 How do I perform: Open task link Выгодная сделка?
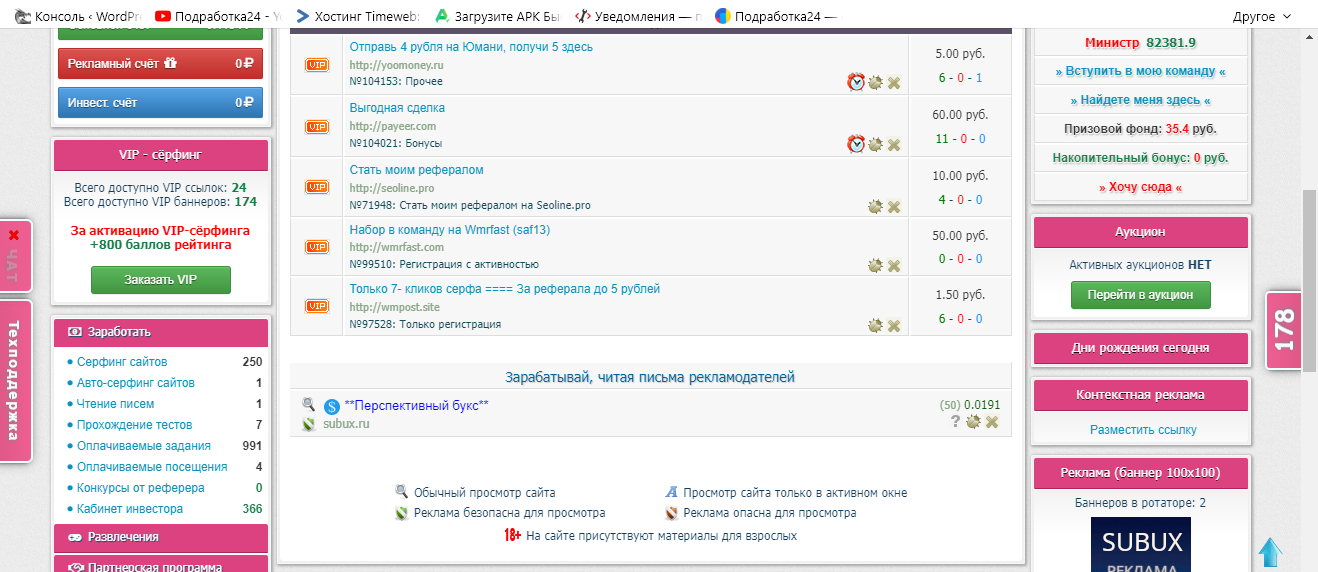(397, 107)
